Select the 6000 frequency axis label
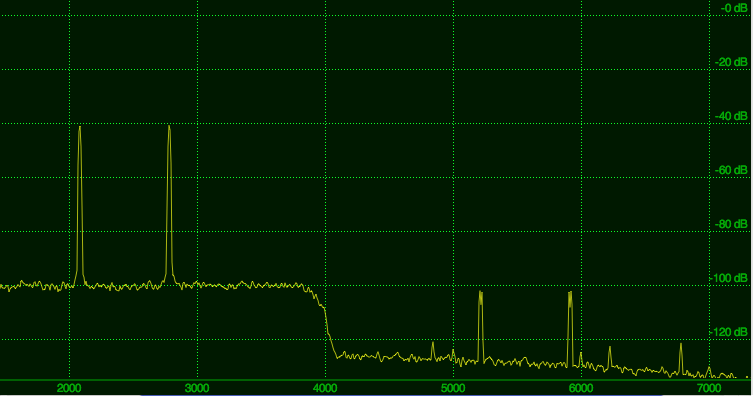The height and width of the screenshot is (396, 753). point(581,388)
